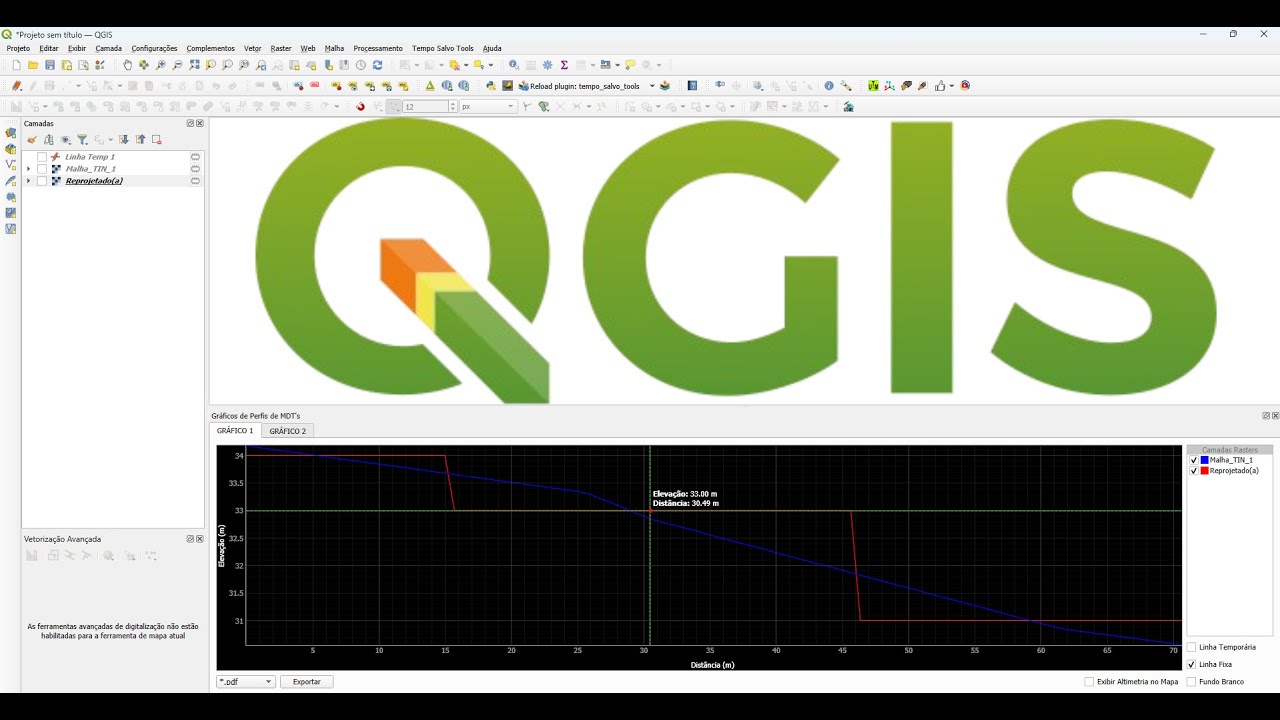
Task: Open Data Source Manager from the left sidebar
Action: point(11,132)
